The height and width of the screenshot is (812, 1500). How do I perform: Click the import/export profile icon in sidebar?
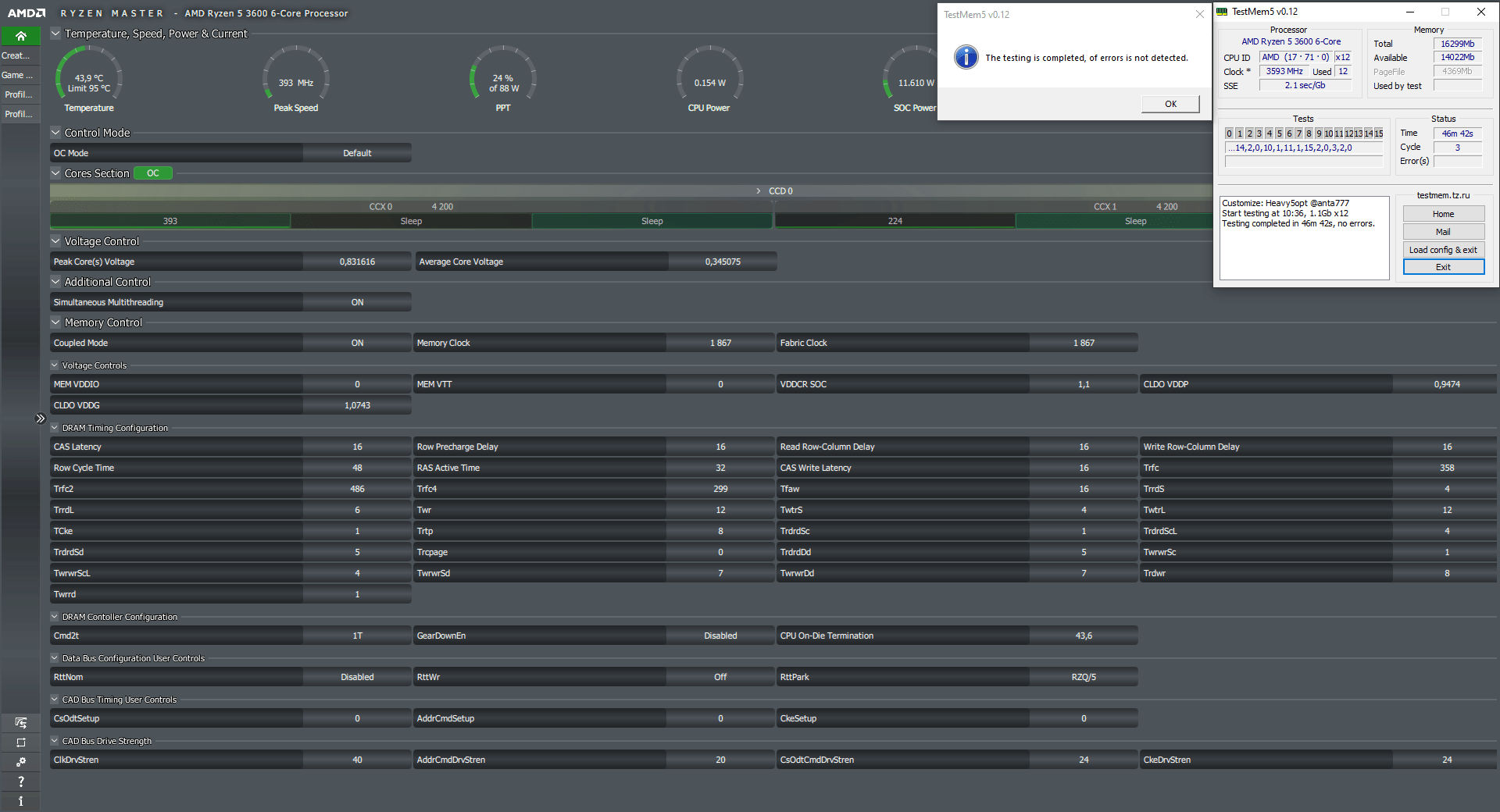(21, 723)
